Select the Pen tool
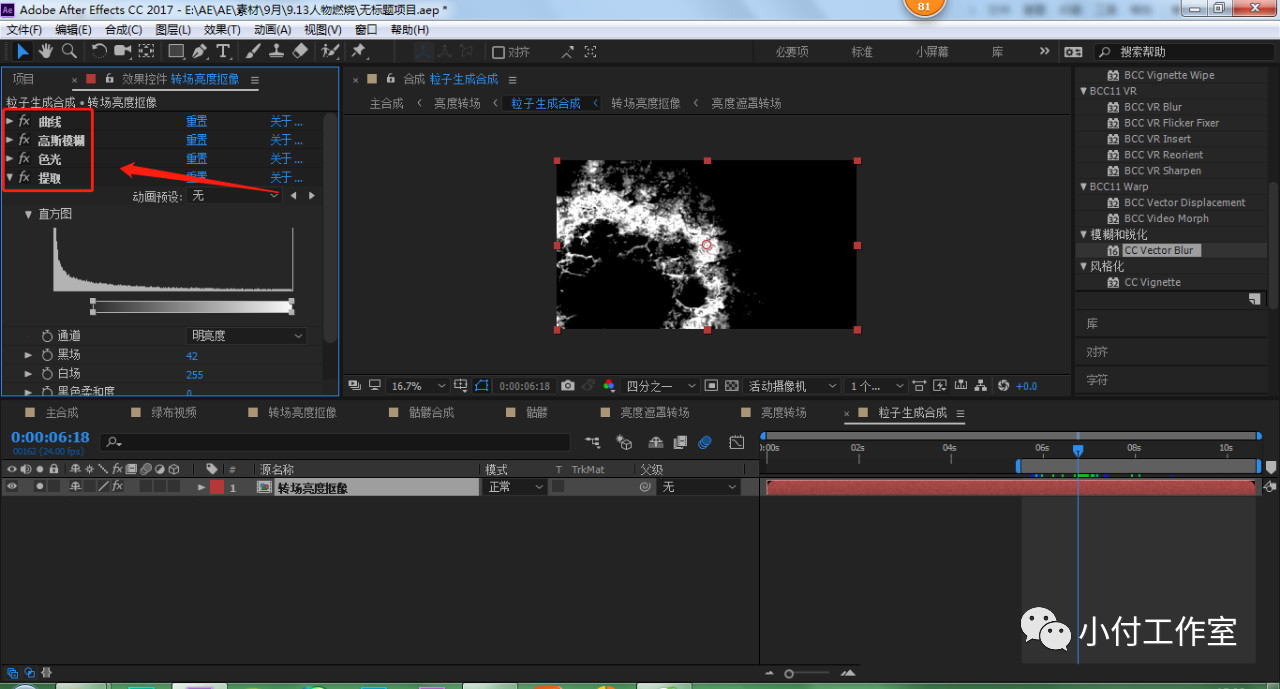This screenshot has width=1280, height=689. (200, 51)
